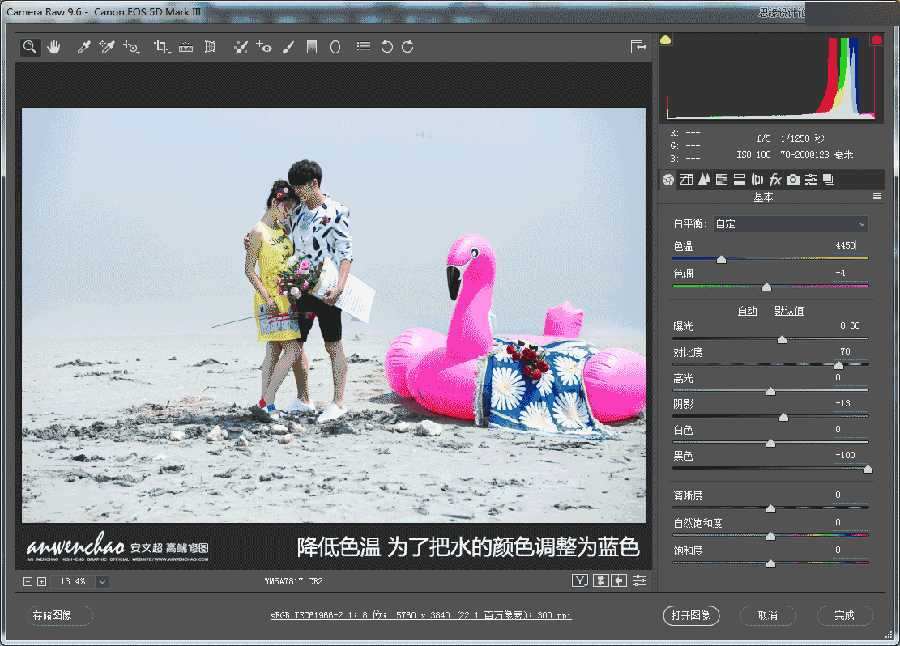Screen dimensions: 900x646
Task: Select the Zoom tool
Action: [31, 46]
